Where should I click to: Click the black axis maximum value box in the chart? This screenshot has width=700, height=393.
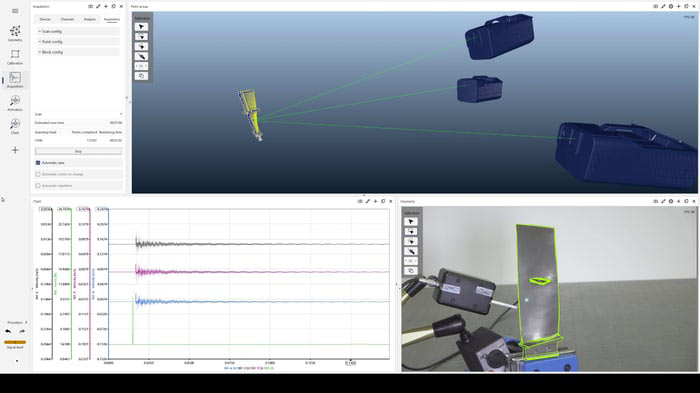point(46,209)
